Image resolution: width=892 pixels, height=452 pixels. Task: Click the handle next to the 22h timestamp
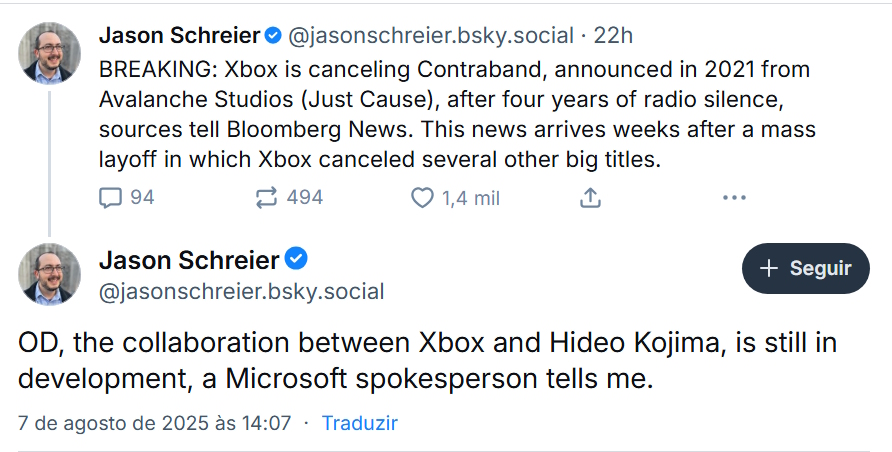430,36
